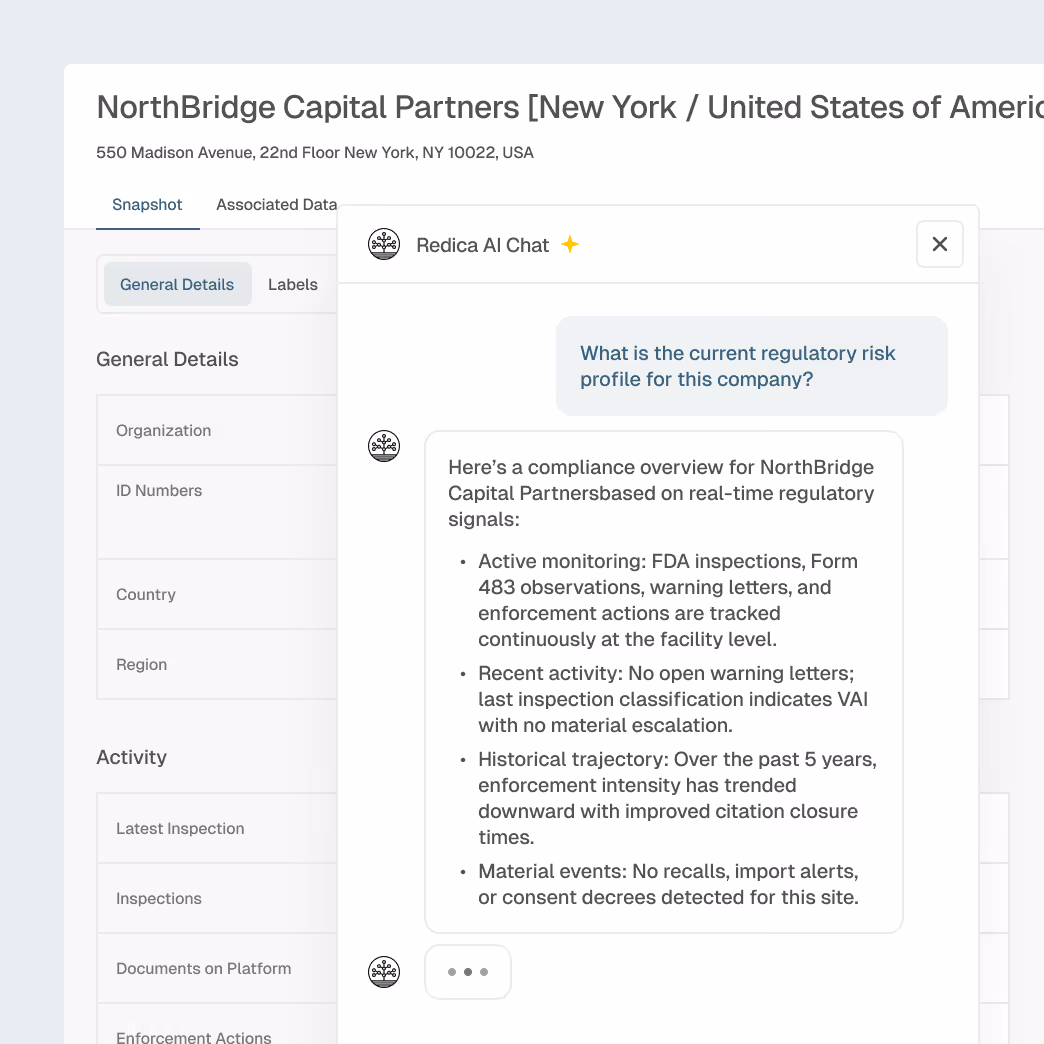This screenshot has width=1044, height=1044.
Task: Select the Latest Inspection entry
Action: click(x=200, y=828)
